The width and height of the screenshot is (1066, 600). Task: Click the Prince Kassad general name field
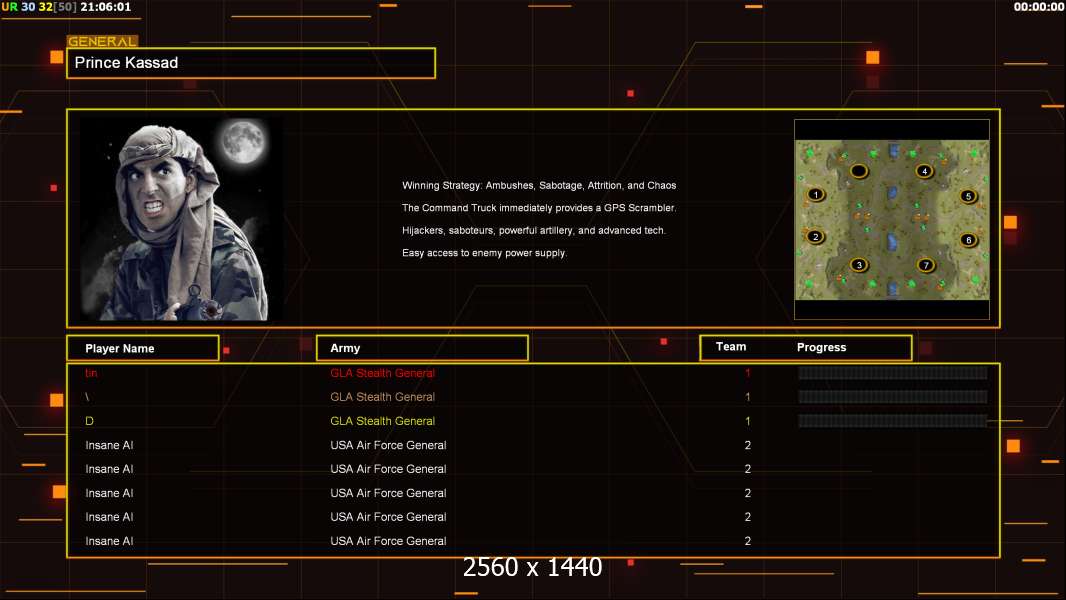click(x=251, y=63)
